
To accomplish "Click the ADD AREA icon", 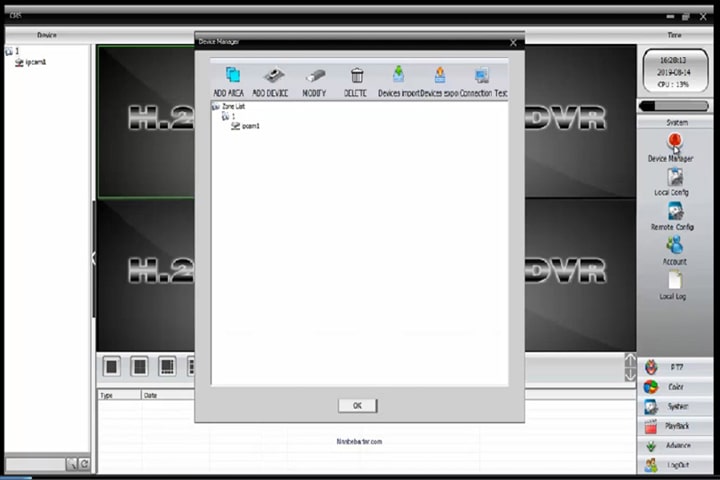I will click(x=233, y=76).
